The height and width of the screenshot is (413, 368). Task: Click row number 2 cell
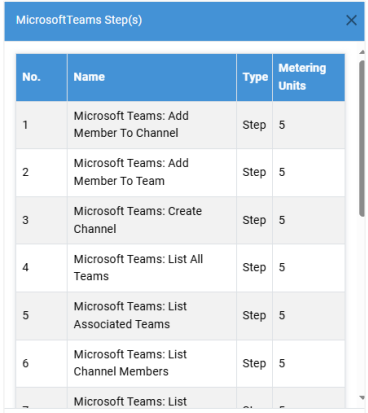point(41,172)
